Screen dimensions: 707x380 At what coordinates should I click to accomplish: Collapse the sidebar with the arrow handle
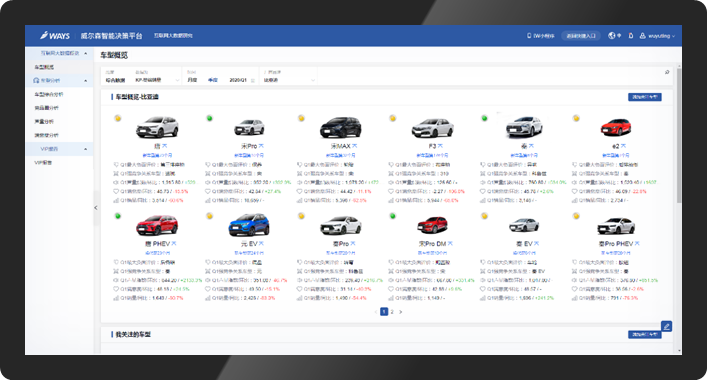click(96, 208)
